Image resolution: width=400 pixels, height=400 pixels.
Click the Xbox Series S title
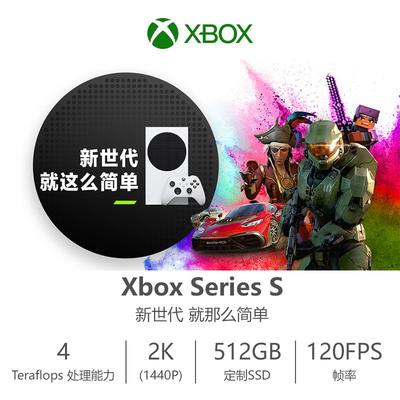coord(202,287)
